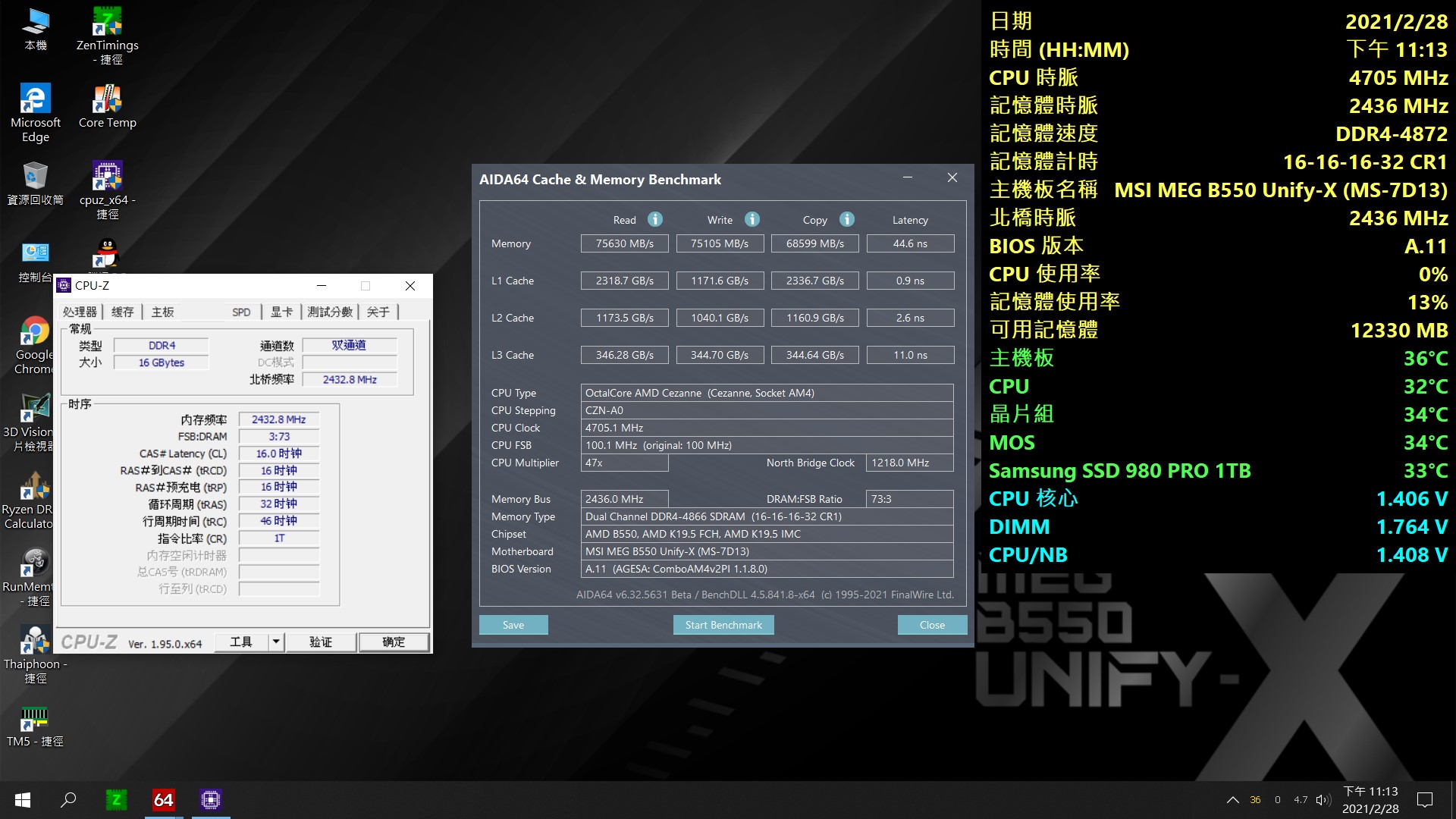Click the 确定 button in CPU-Z

pos(394,642)
